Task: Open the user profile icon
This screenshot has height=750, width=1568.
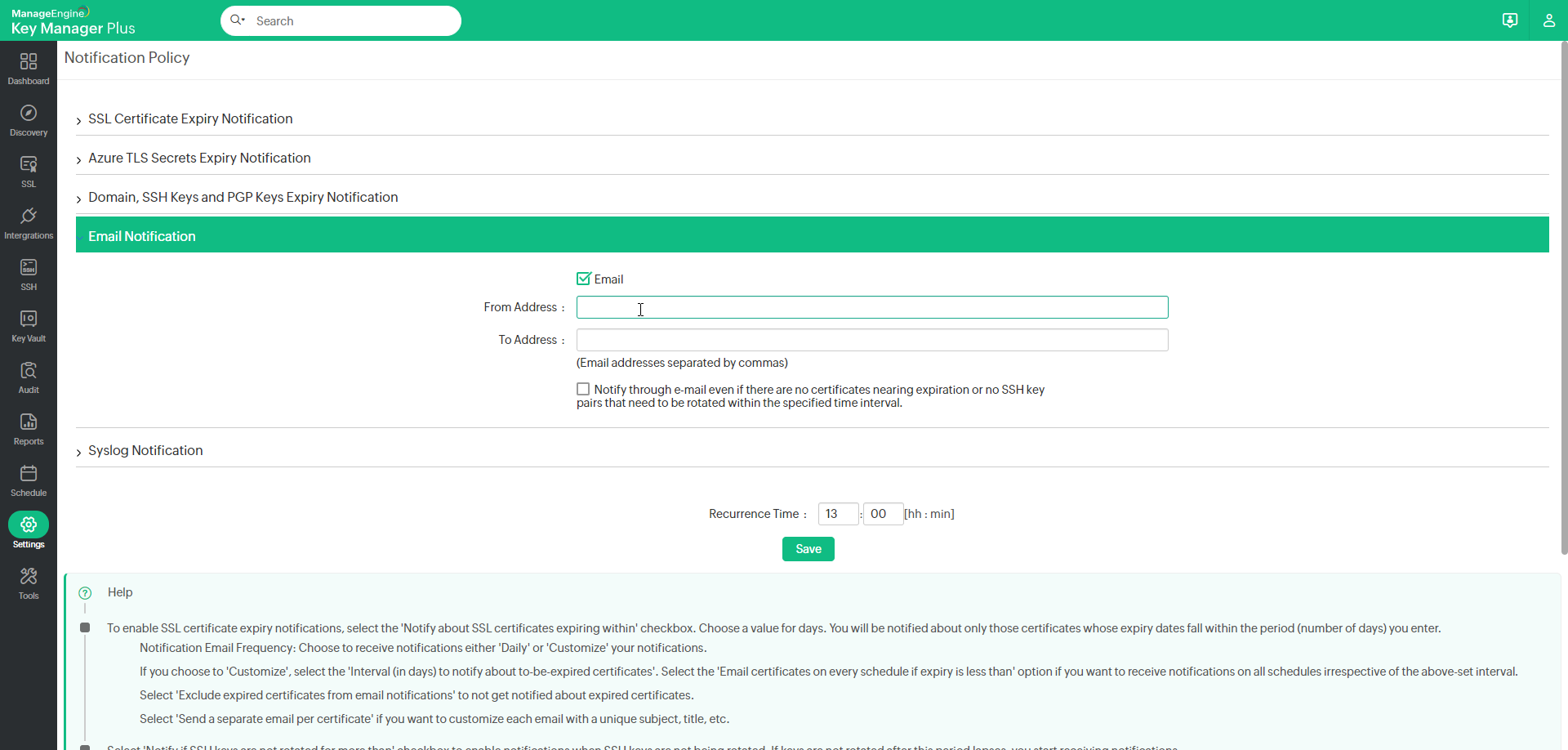Action: 1548,20
